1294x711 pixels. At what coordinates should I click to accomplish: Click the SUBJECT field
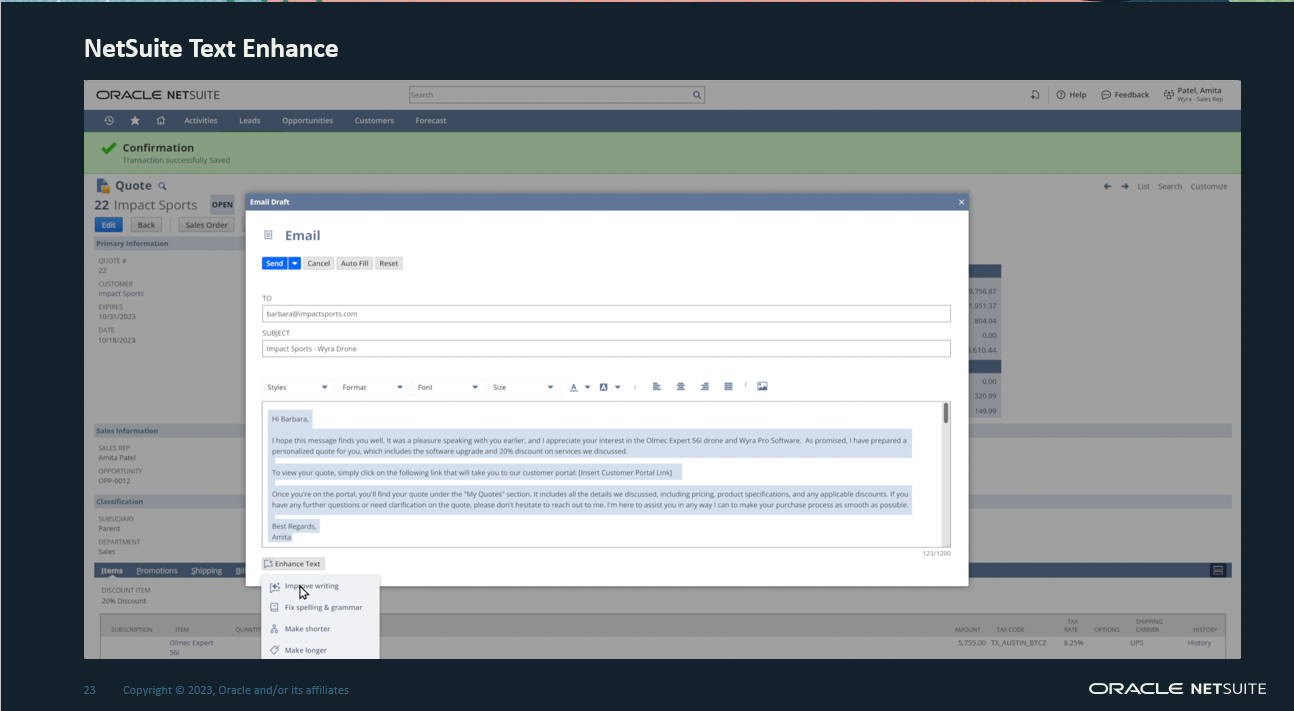click(x=606, y=349)
